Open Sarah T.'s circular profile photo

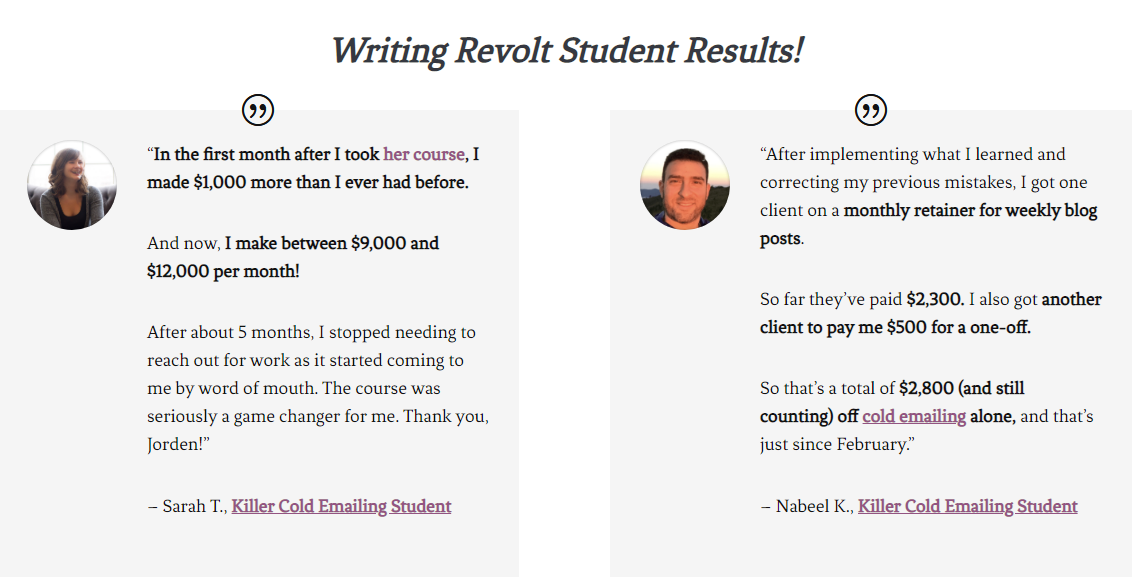[72, 185]
